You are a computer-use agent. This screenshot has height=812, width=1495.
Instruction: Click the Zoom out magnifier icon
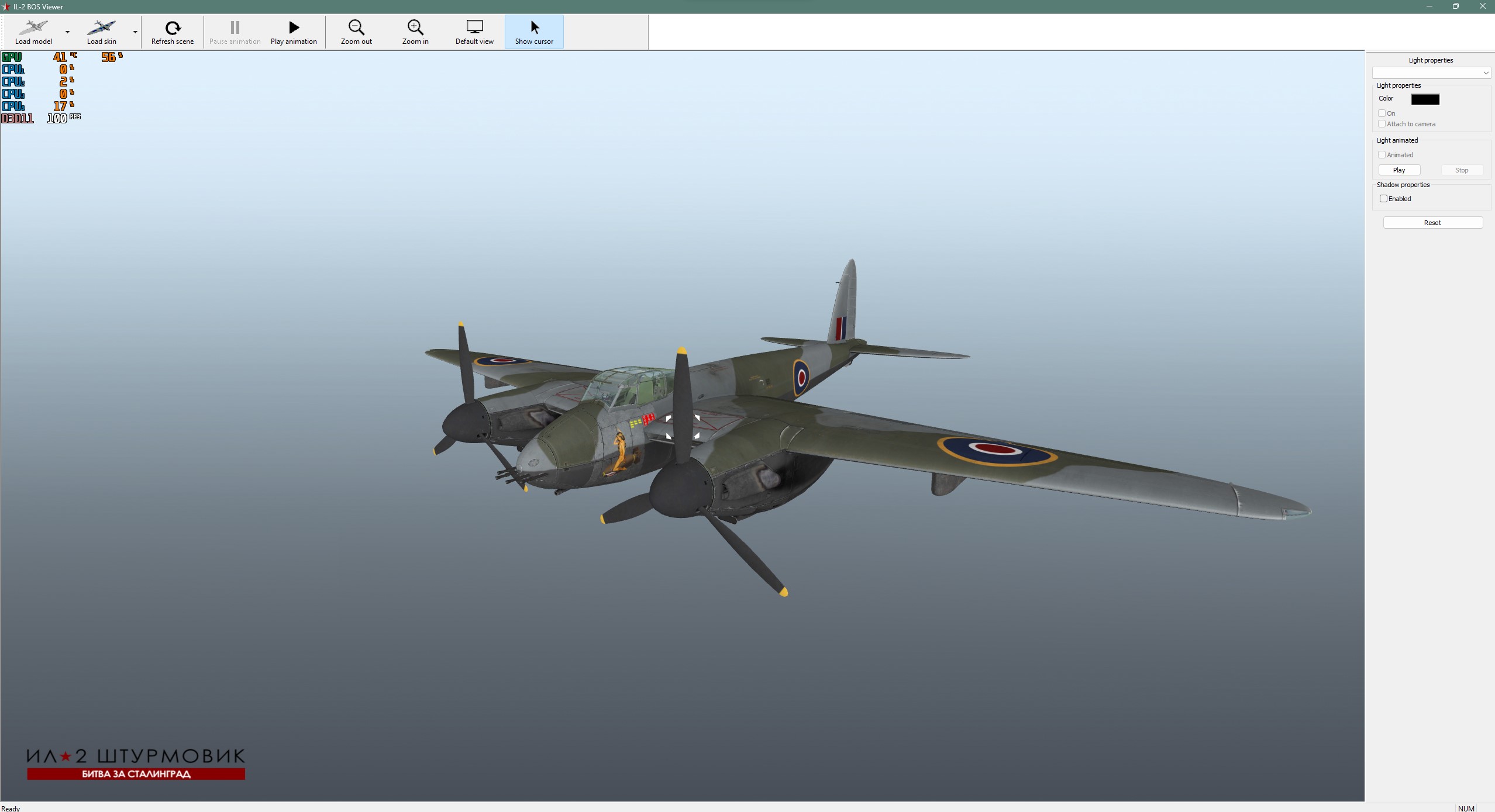coord(356,27)
